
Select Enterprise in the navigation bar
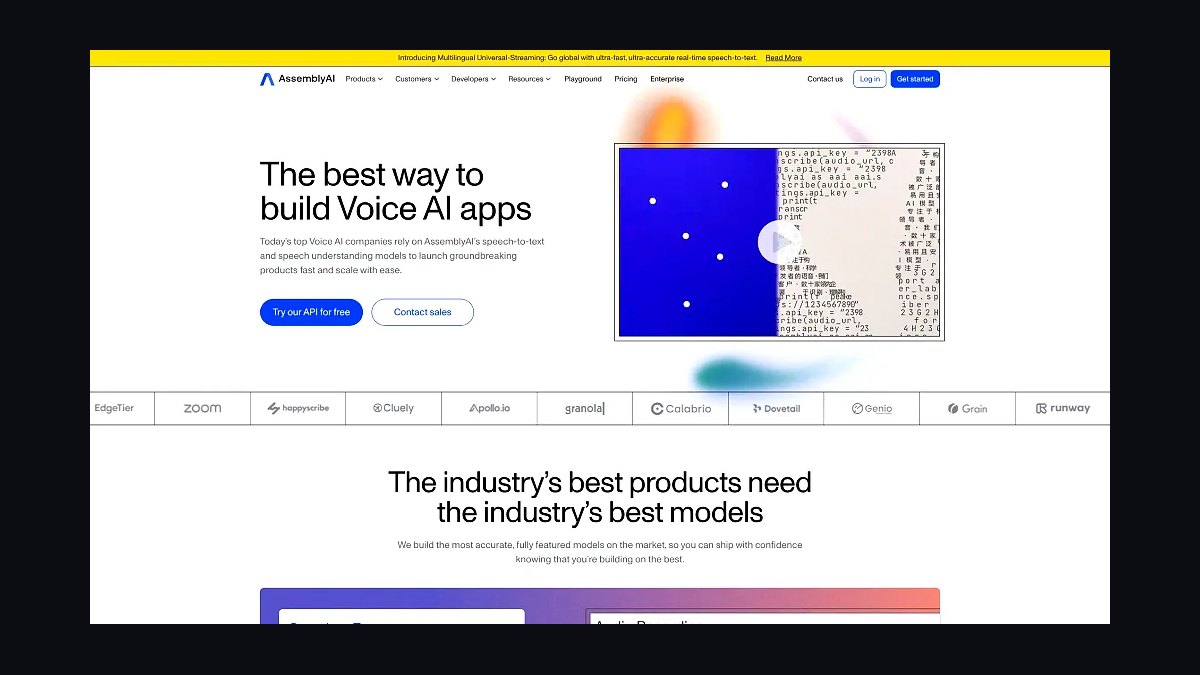tap(667, 79)
